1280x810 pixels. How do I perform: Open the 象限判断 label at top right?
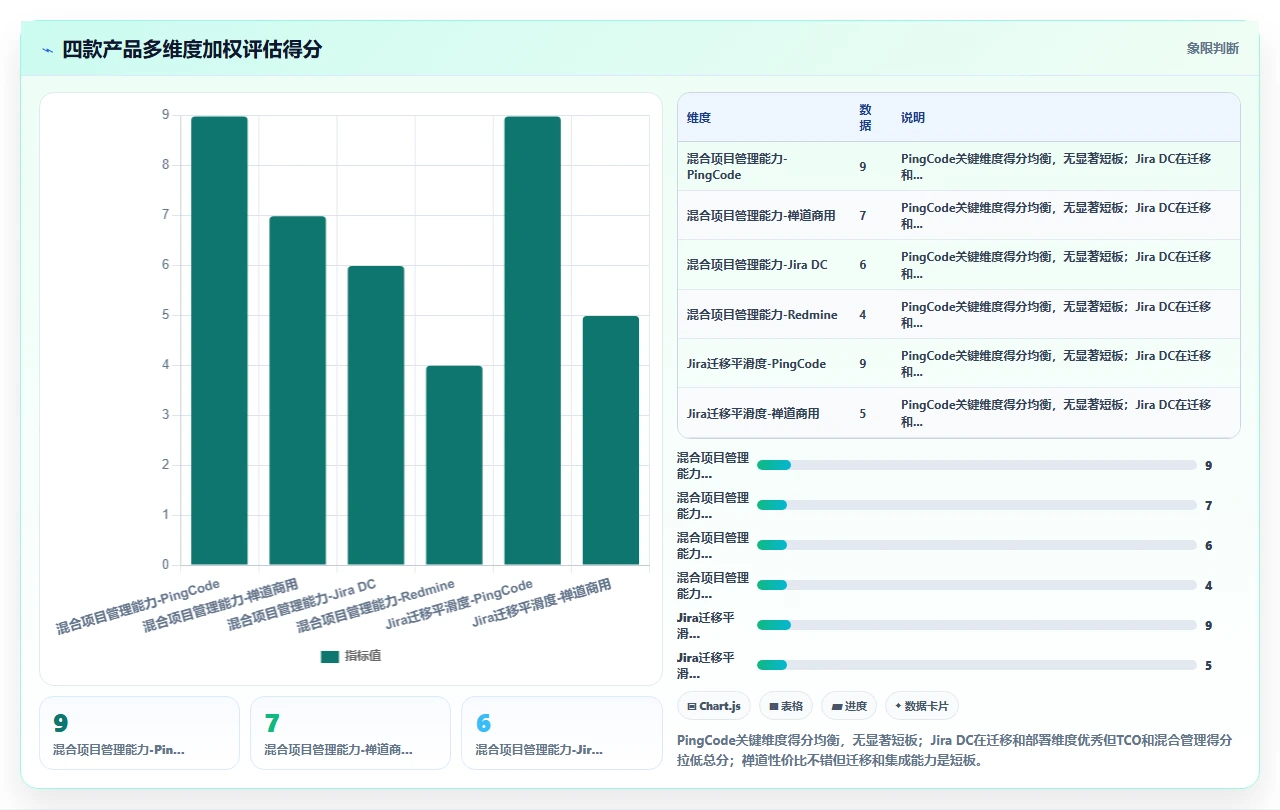[x=1213, y=48]
